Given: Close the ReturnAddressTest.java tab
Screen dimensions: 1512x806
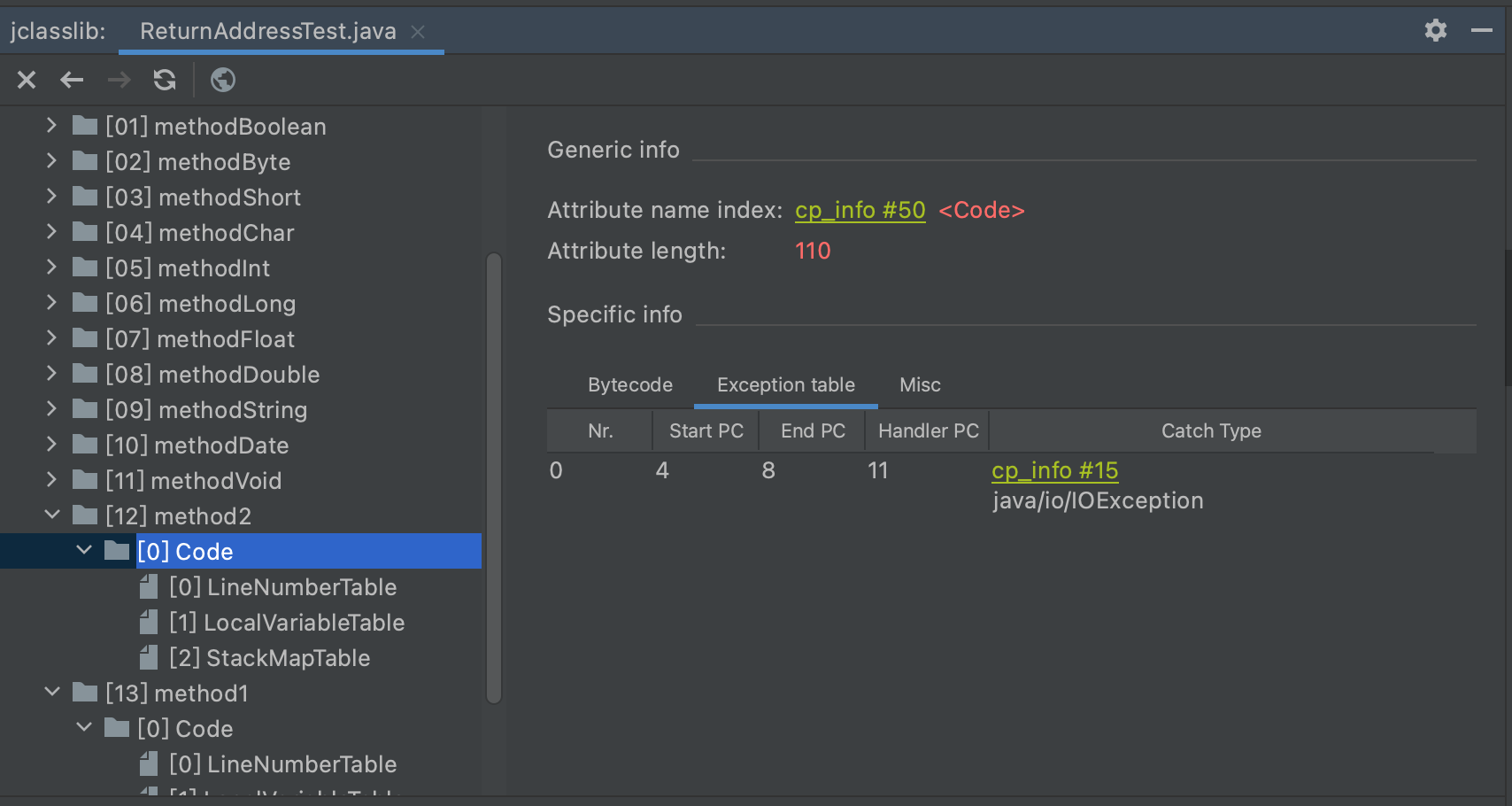Looking at the screenshot, I should pos(419,32).
